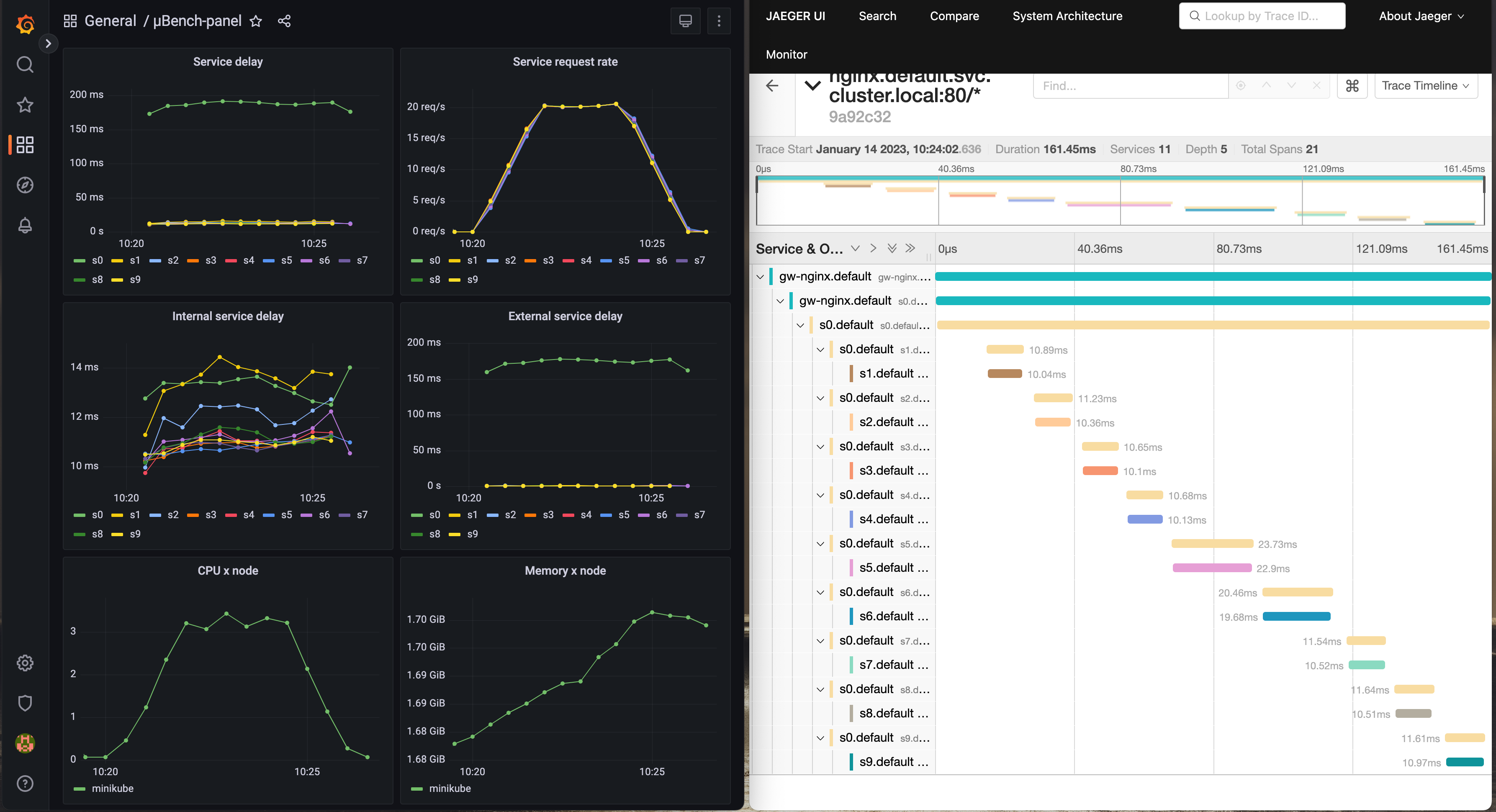Go to System Architecture tab

click(1067, 16)
